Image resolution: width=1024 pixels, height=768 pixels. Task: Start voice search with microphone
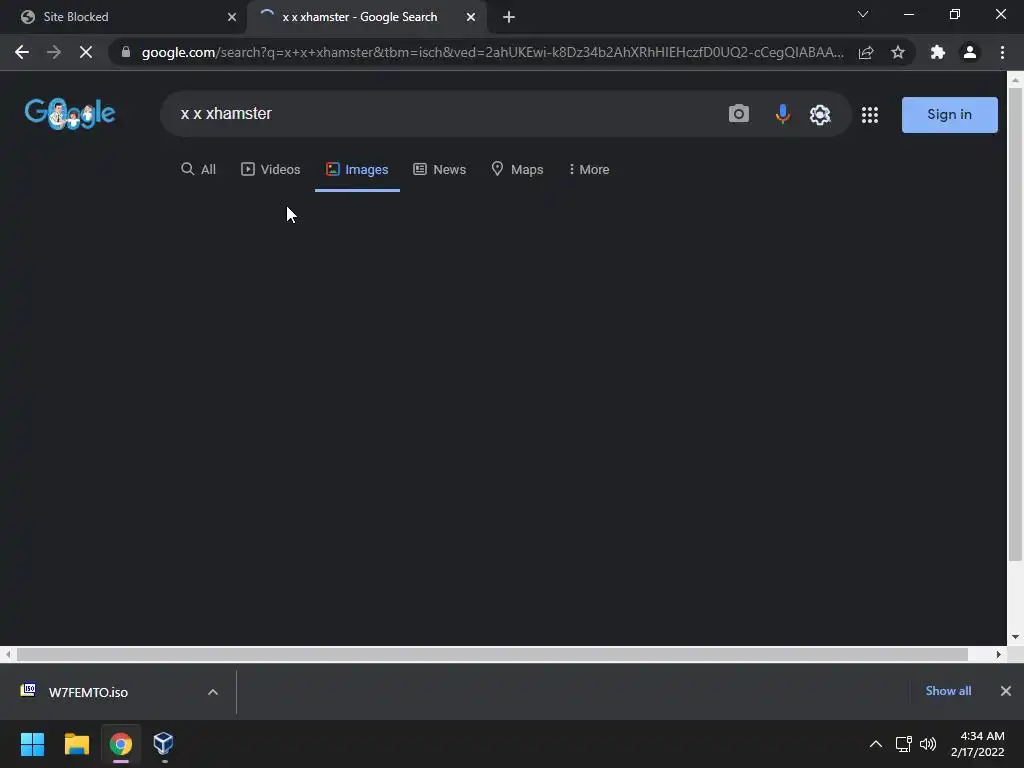[782, 114]
